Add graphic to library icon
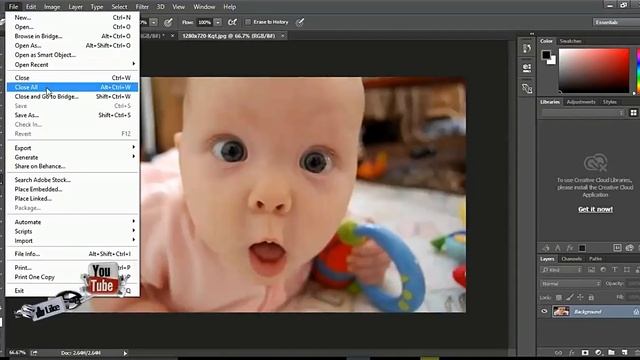 pos(546,248)
